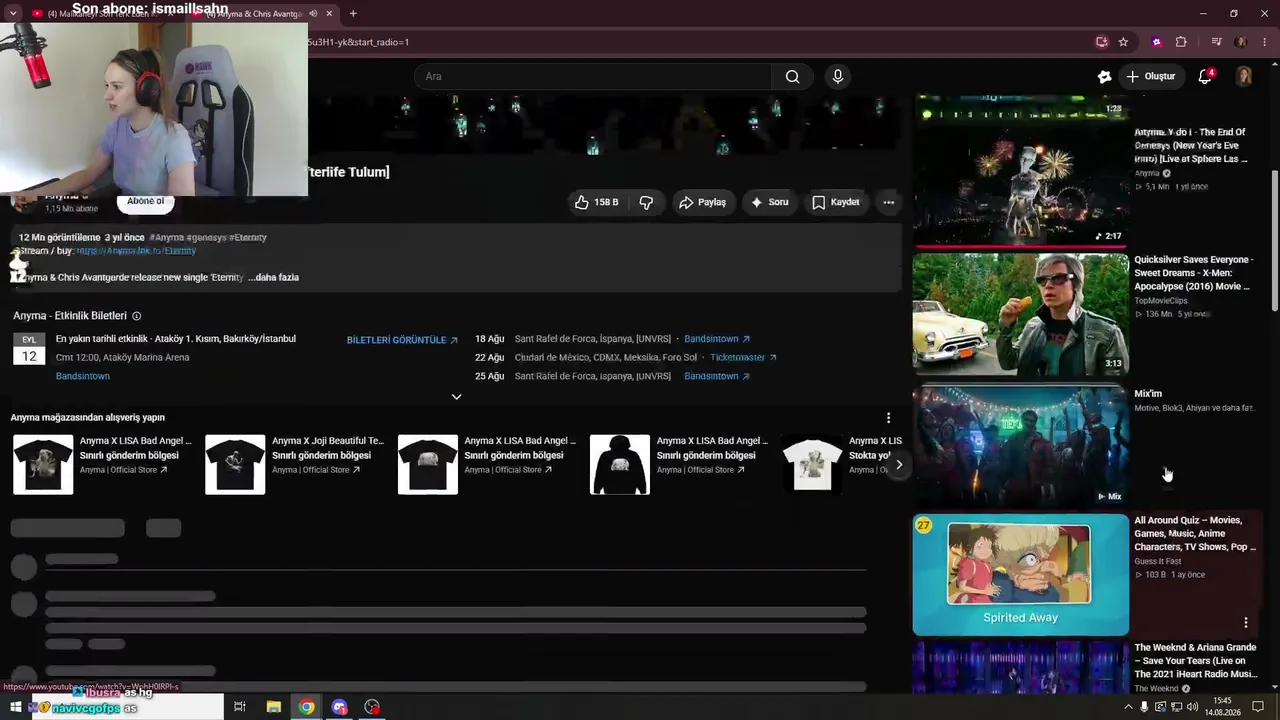Open options menu for All Around Quiz video

coord(1246,622)
